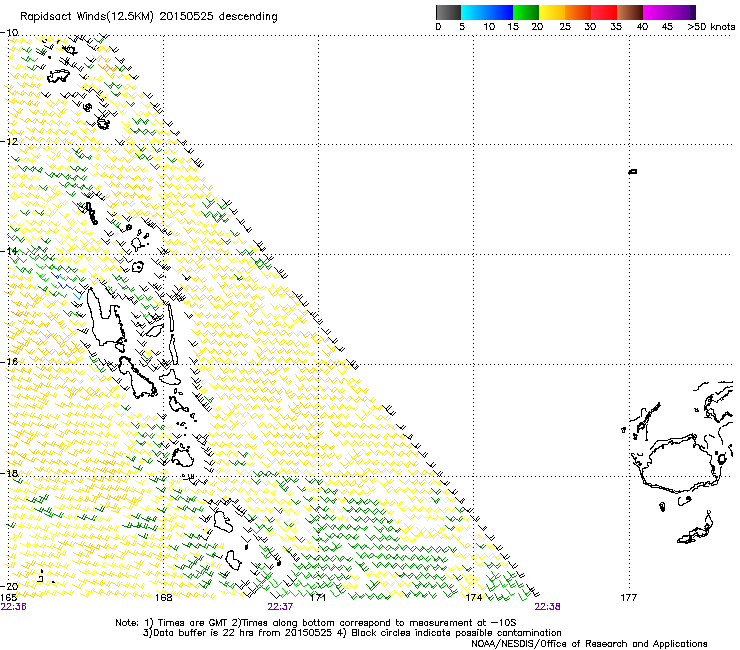740x650 pixels.
Task: Click the '>50 knots' legend label
Action: [x=711, y=27]
